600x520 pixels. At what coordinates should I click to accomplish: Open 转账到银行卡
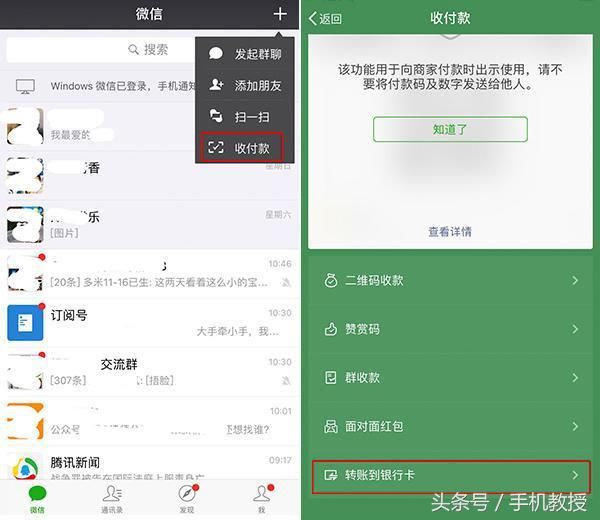451,476
